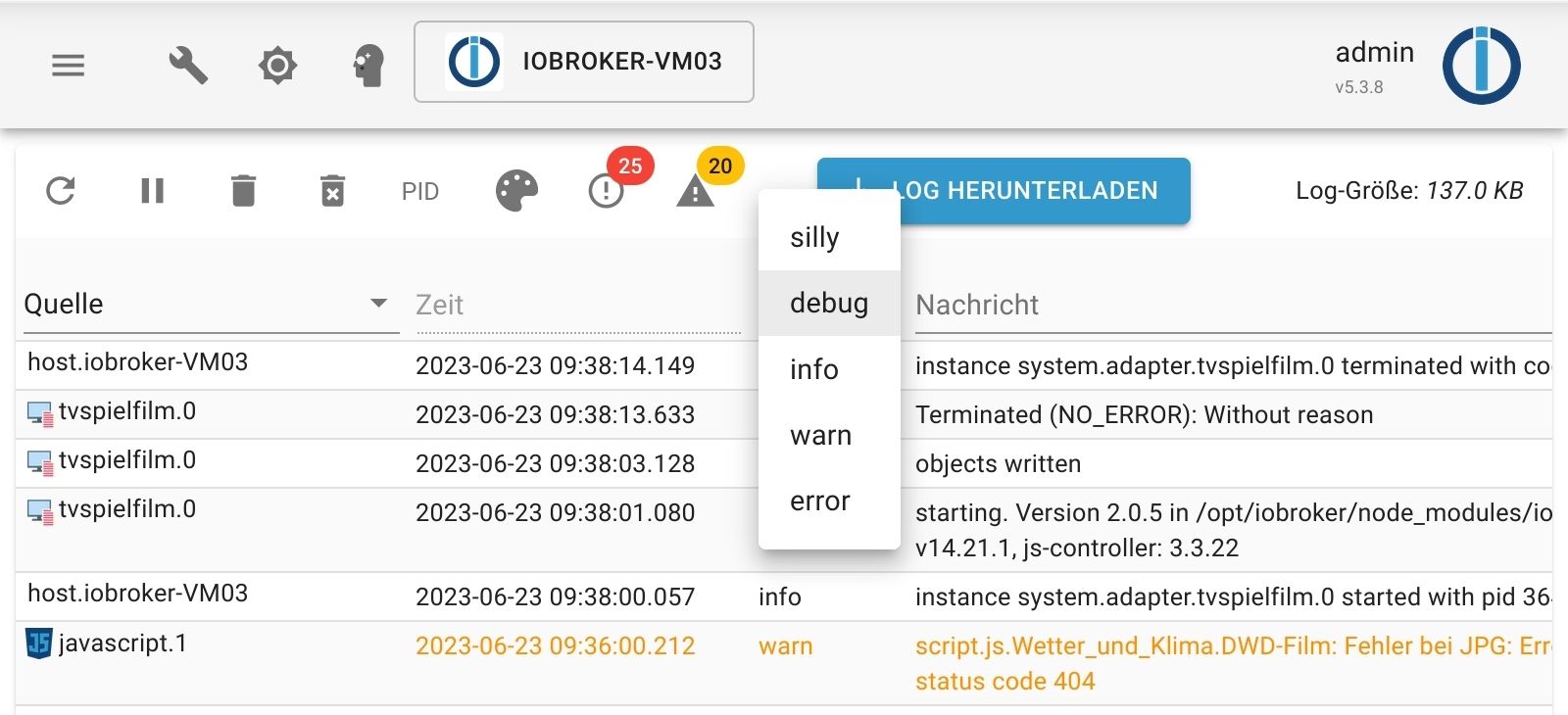Select silly log level
This screenshot has height=715, width=1568.
point(829,237)
